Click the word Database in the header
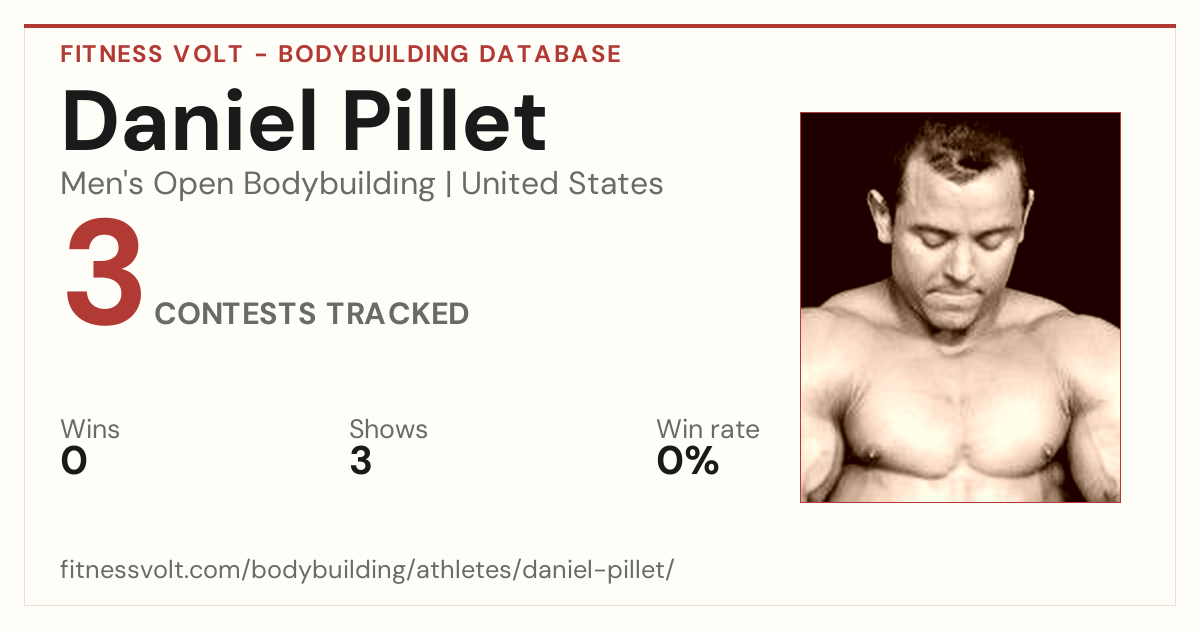The image size is (1200, 630). (x=550, y=54)
